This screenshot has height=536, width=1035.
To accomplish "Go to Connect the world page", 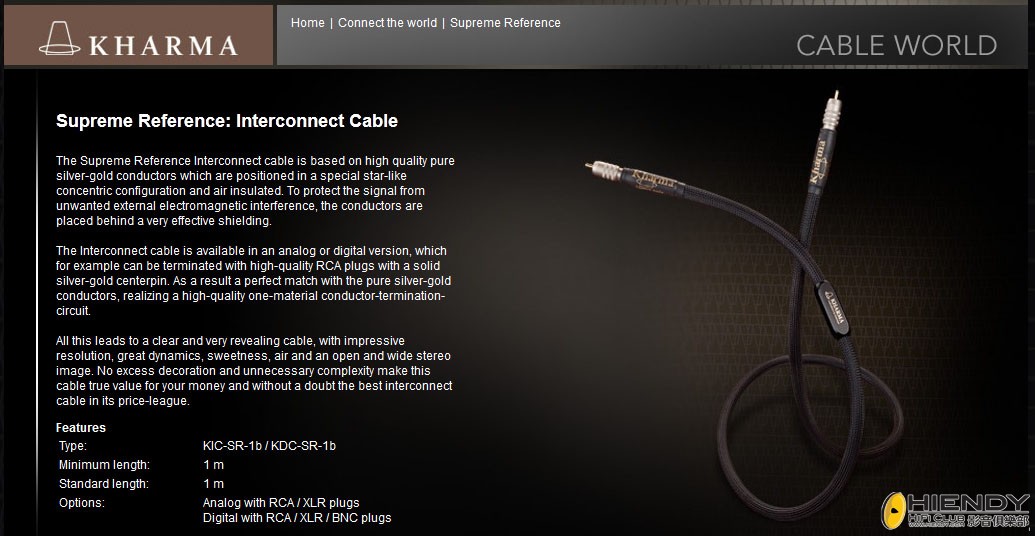I will click(x=387, y=22).
